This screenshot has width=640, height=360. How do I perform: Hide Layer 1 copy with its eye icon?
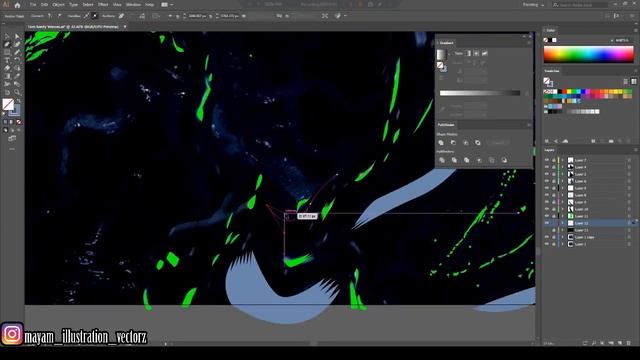tap(547, 237)
